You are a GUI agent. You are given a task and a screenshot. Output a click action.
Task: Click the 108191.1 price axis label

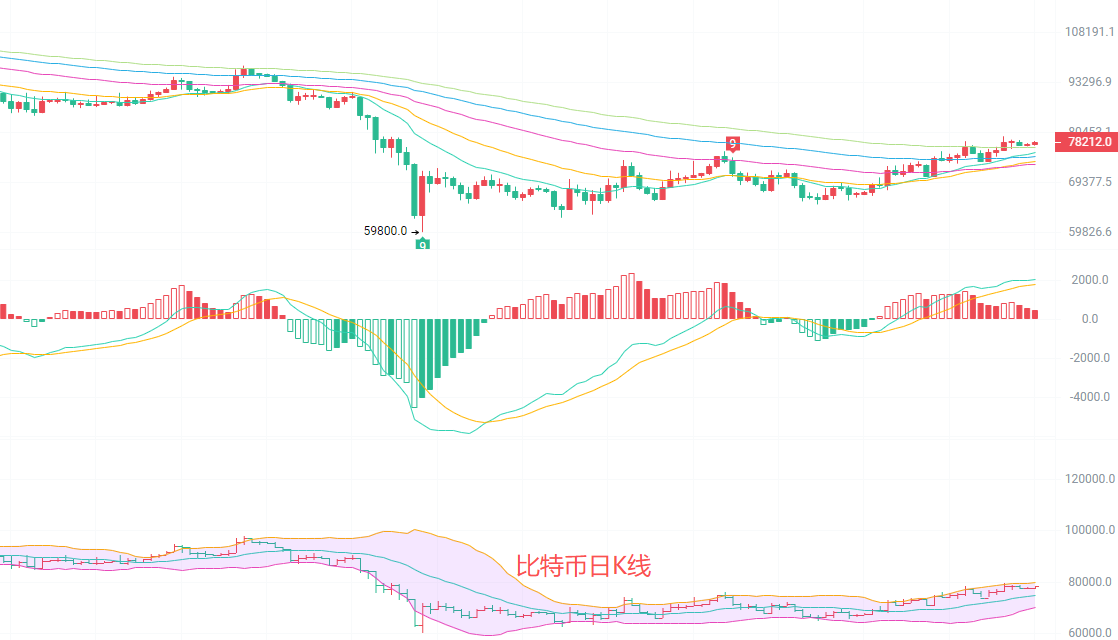(x=1089, y=32)
